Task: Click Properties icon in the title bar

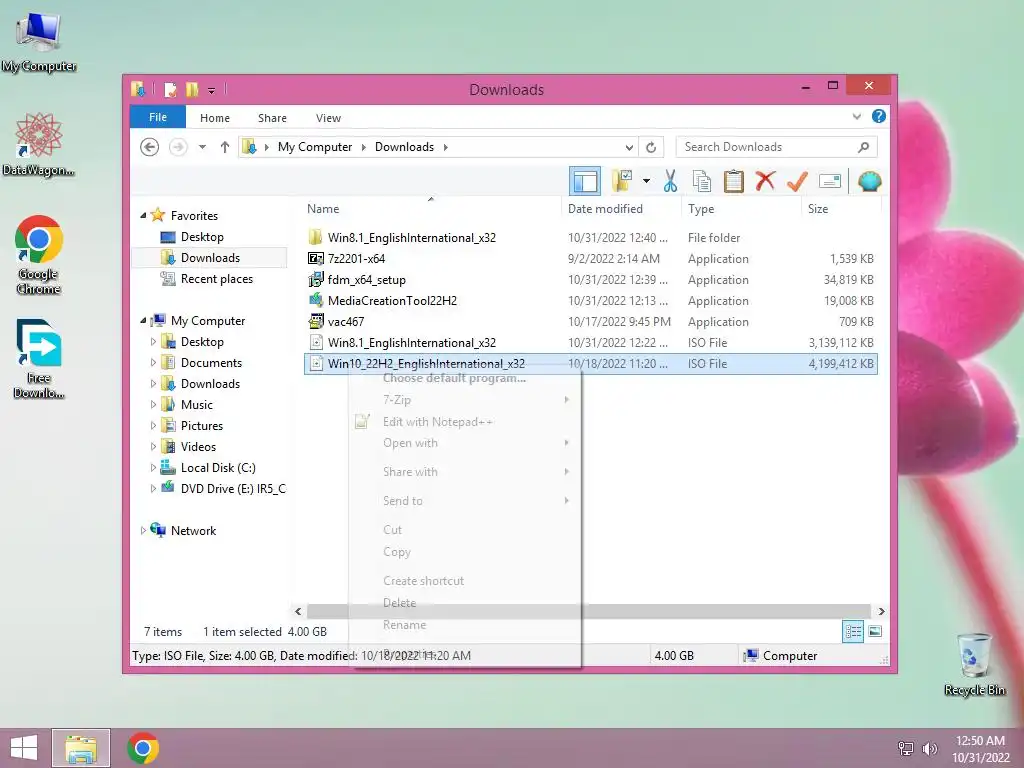Action: (170, 89)
